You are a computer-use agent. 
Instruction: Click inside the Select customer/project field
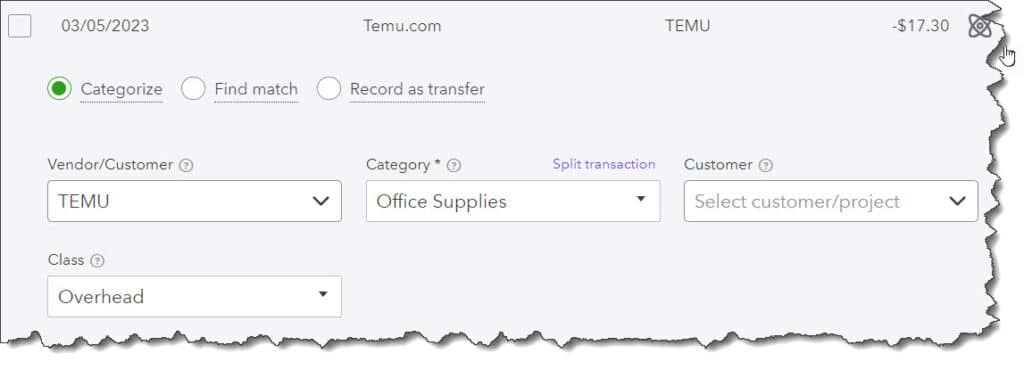point(831,201)
